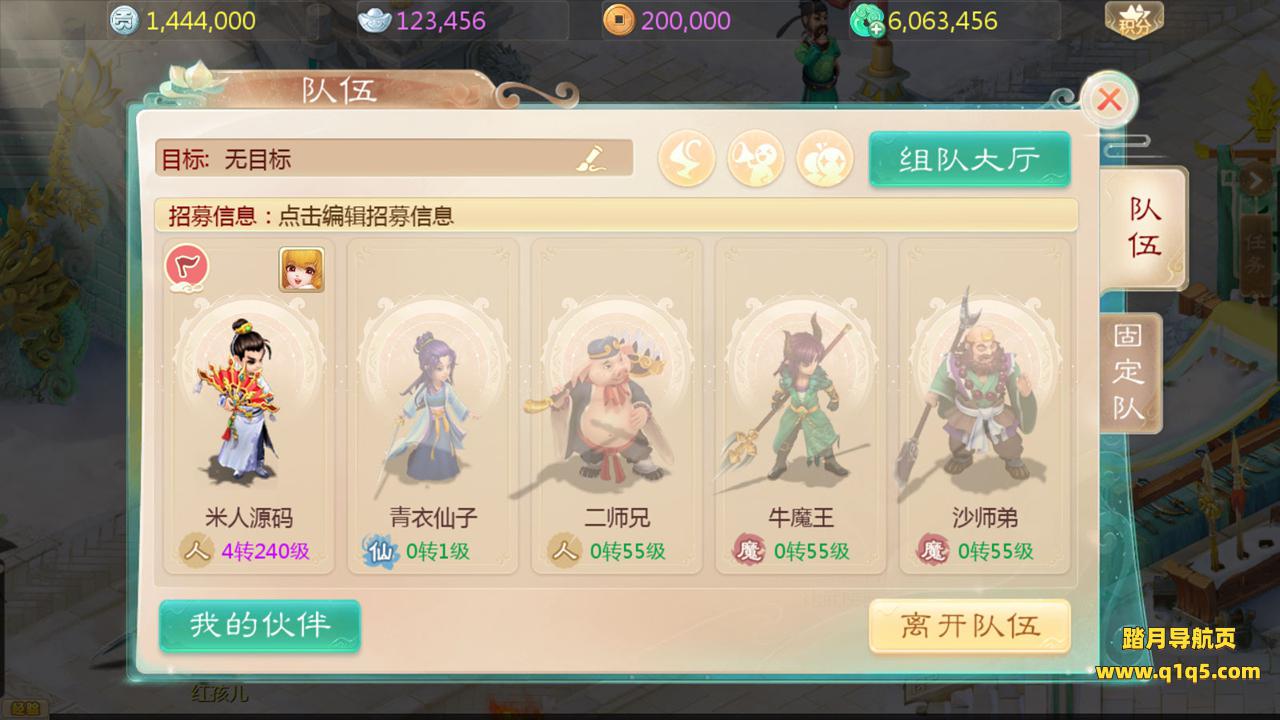
Task: Select the 沙师弟 team member card
Action: point(985,406)
